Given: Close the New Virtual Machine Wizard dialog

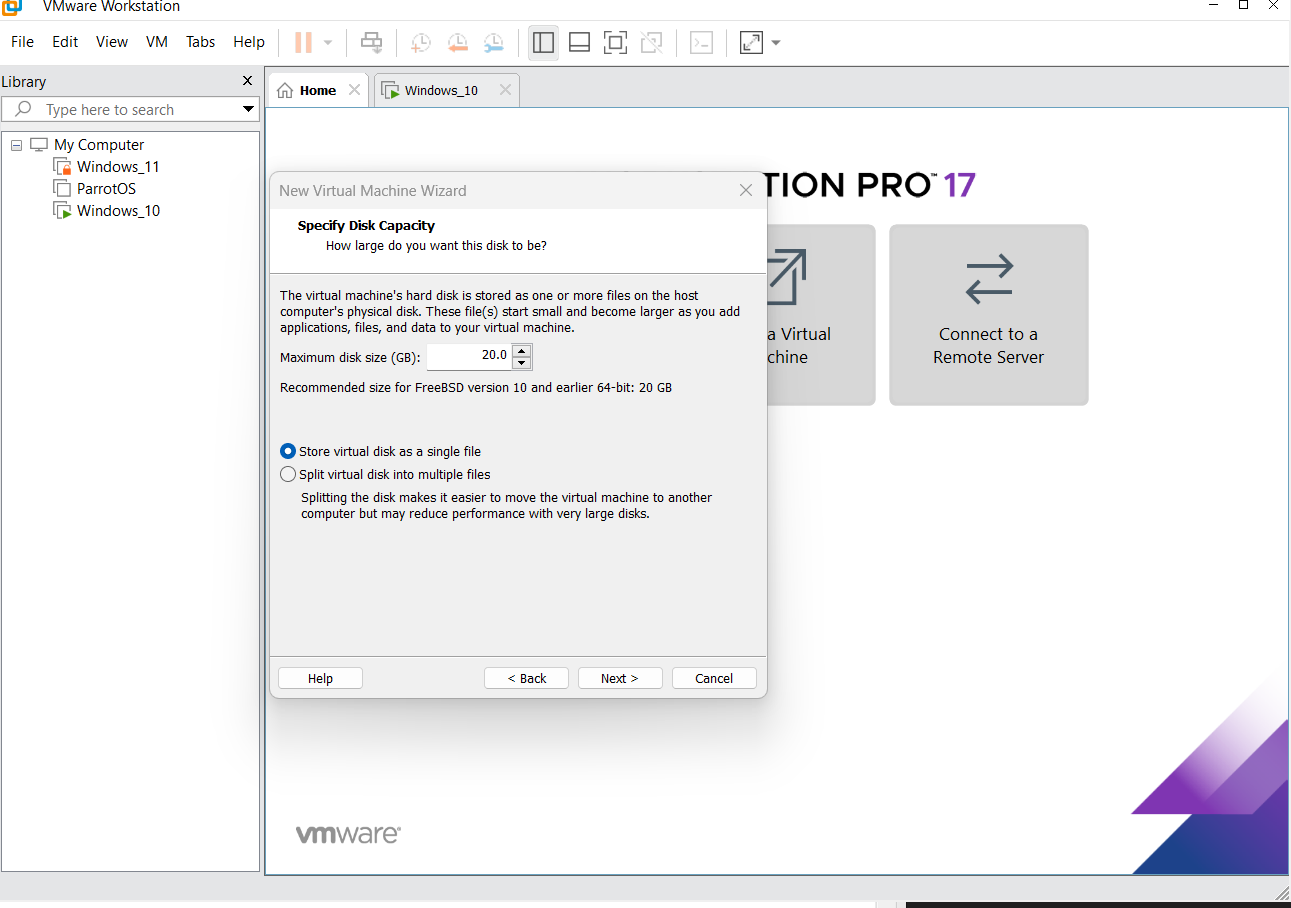Looking at the screenshot, I should (745, 190).
